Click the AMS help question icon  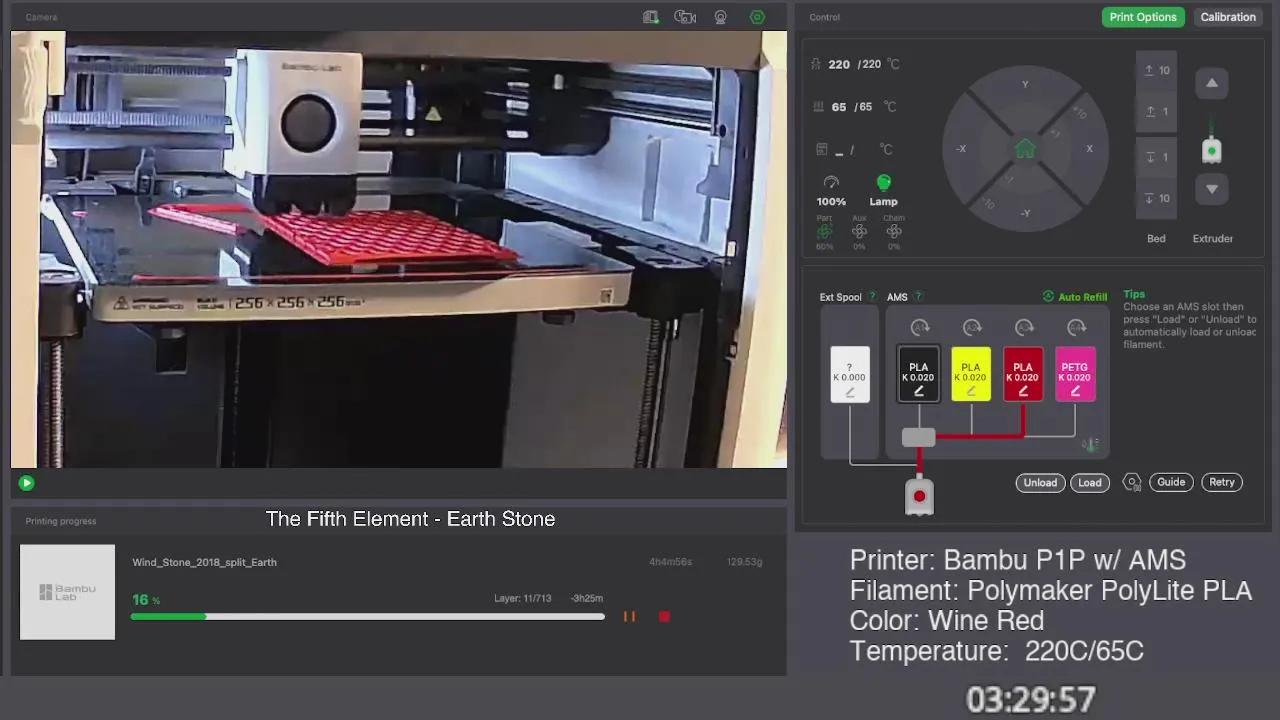pos(918,297)
